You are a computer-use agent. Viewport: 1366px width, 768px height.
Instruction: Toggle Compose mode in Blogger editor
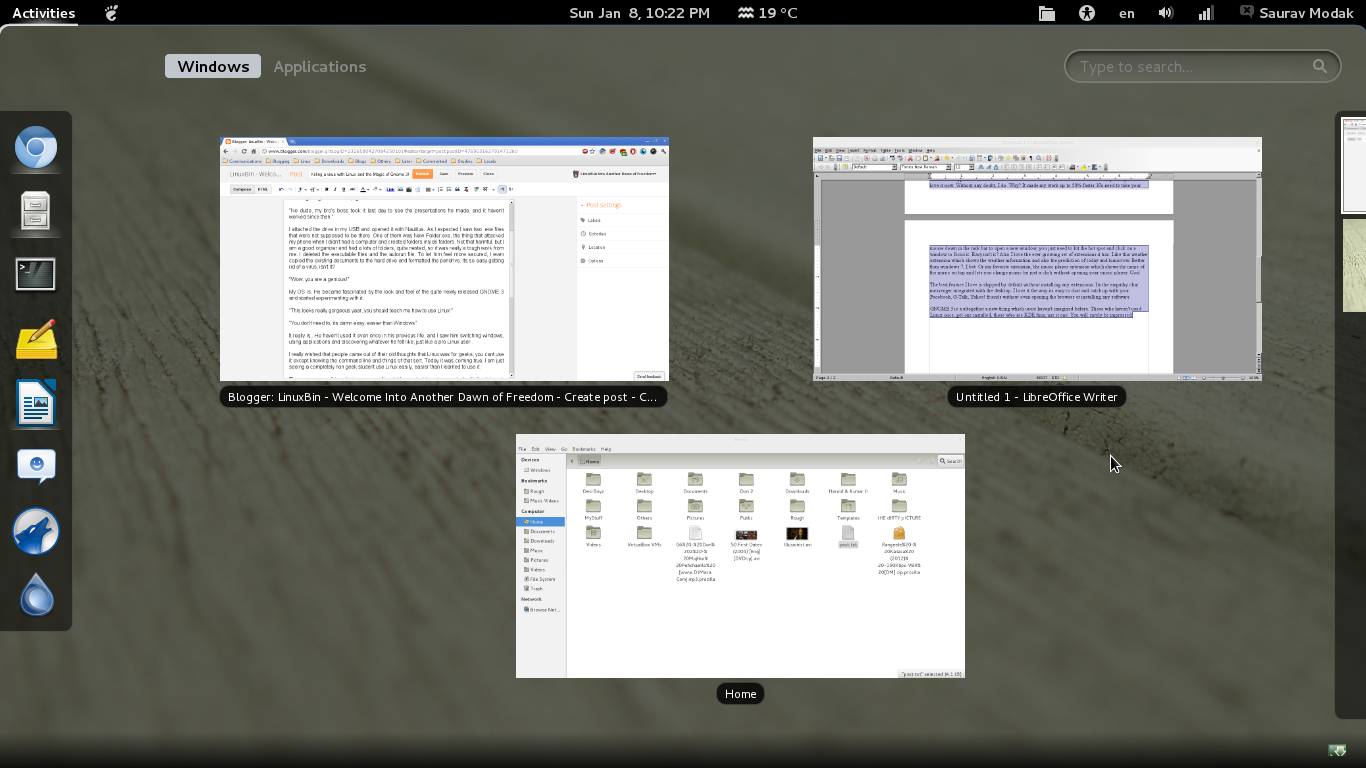click(x=242, y=189)
